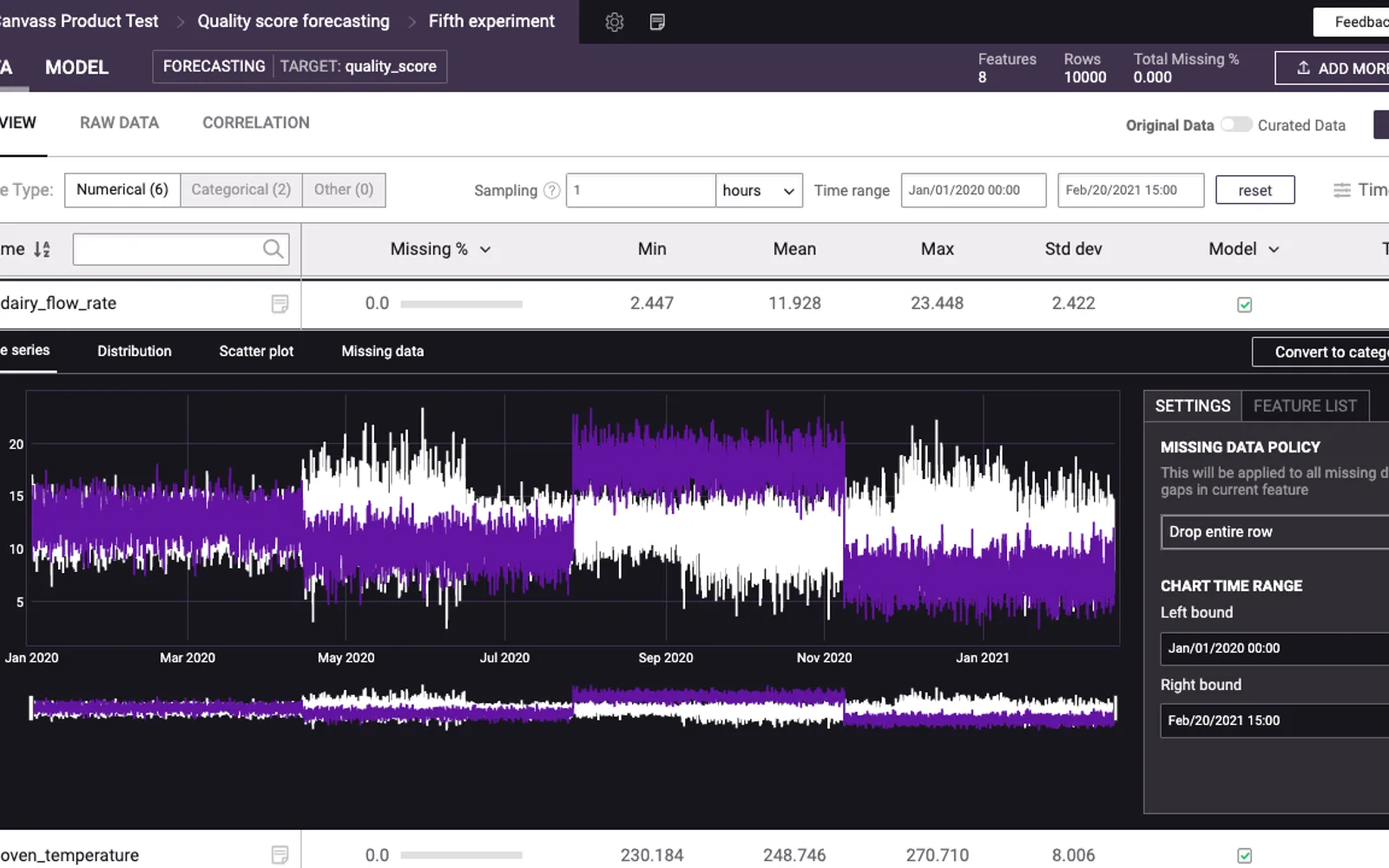Filter by Other (0) feature type

point(344,189)
